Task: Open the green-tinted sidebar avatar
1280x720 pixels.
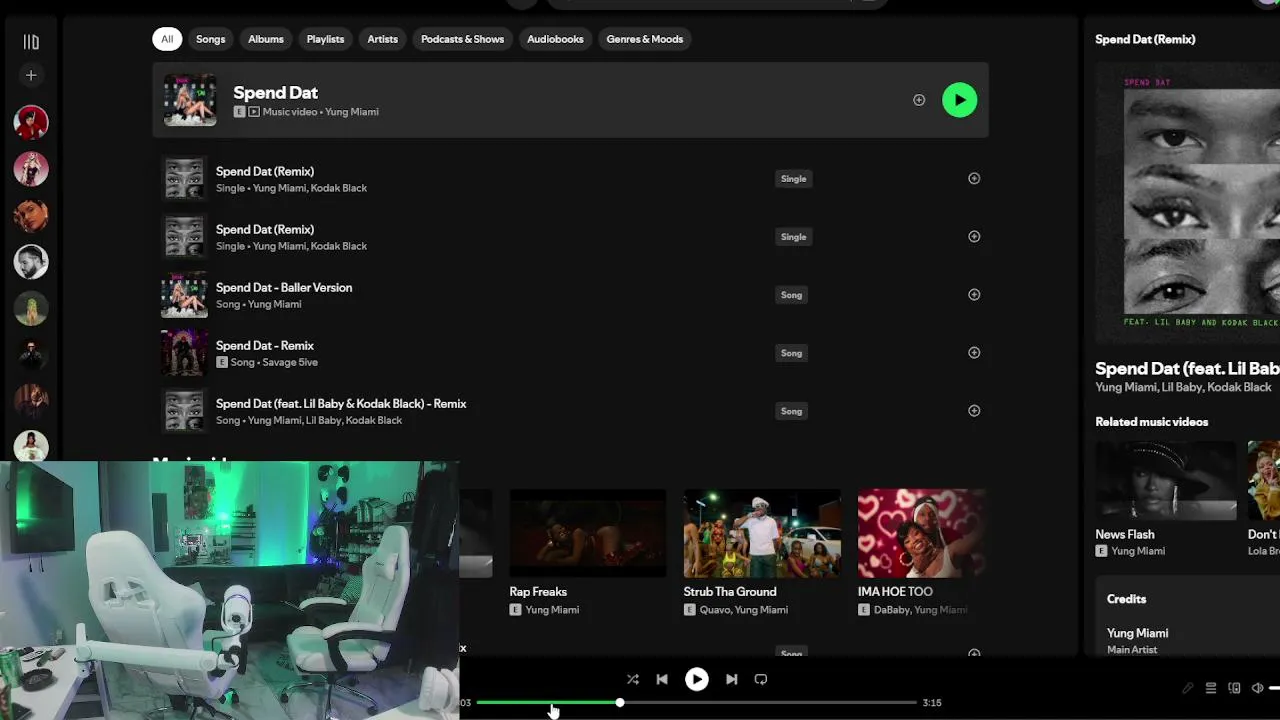Action: coord(31,308)
